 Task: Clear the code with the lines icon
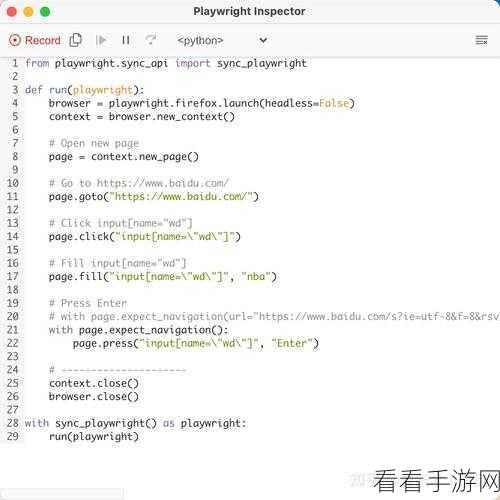click(481, 40)
